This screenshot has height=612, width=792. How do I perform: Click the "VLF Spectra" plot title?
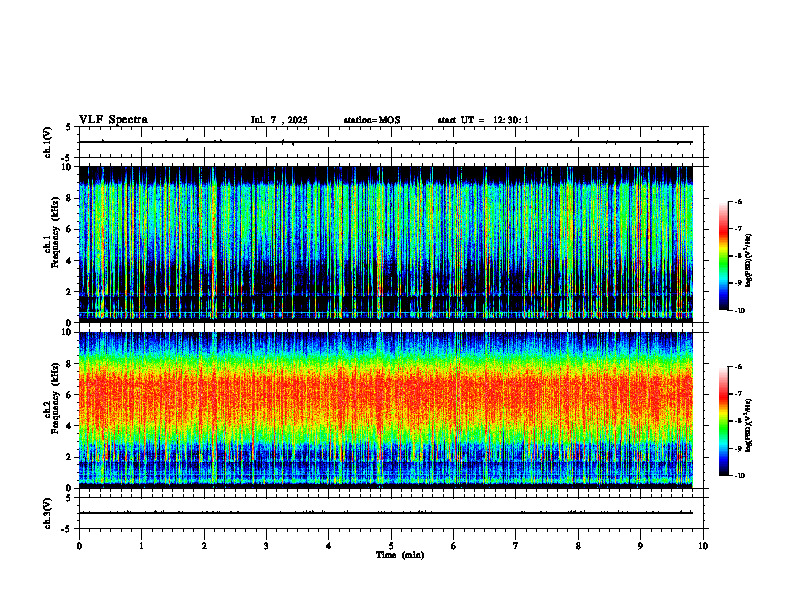point(113,120)
